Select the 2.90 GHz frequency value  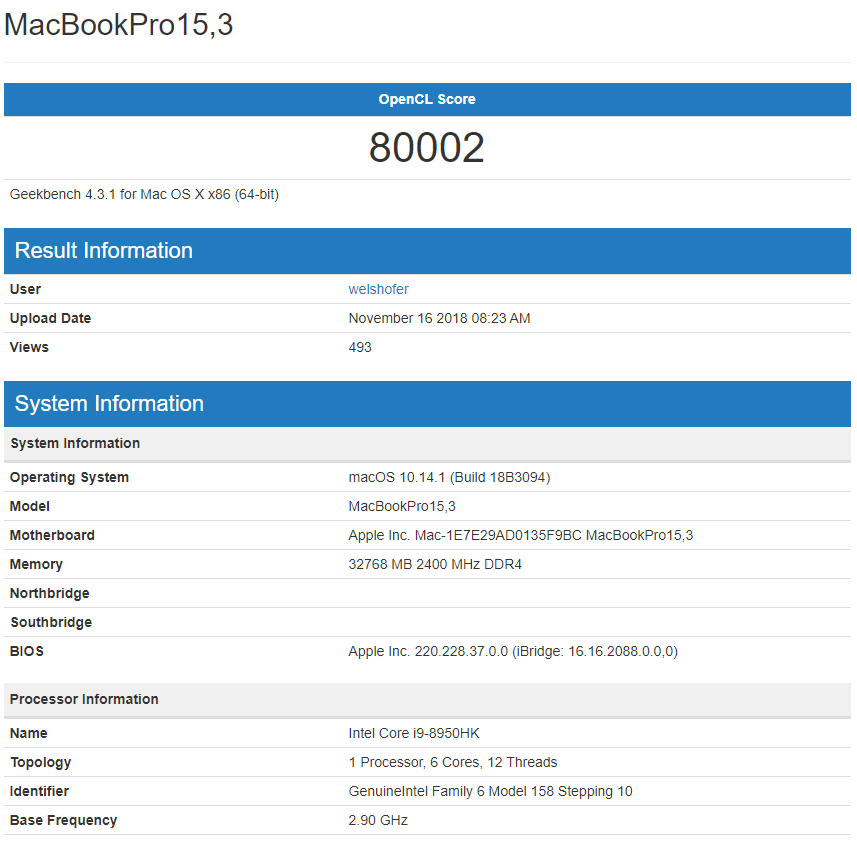click(378, 820)
